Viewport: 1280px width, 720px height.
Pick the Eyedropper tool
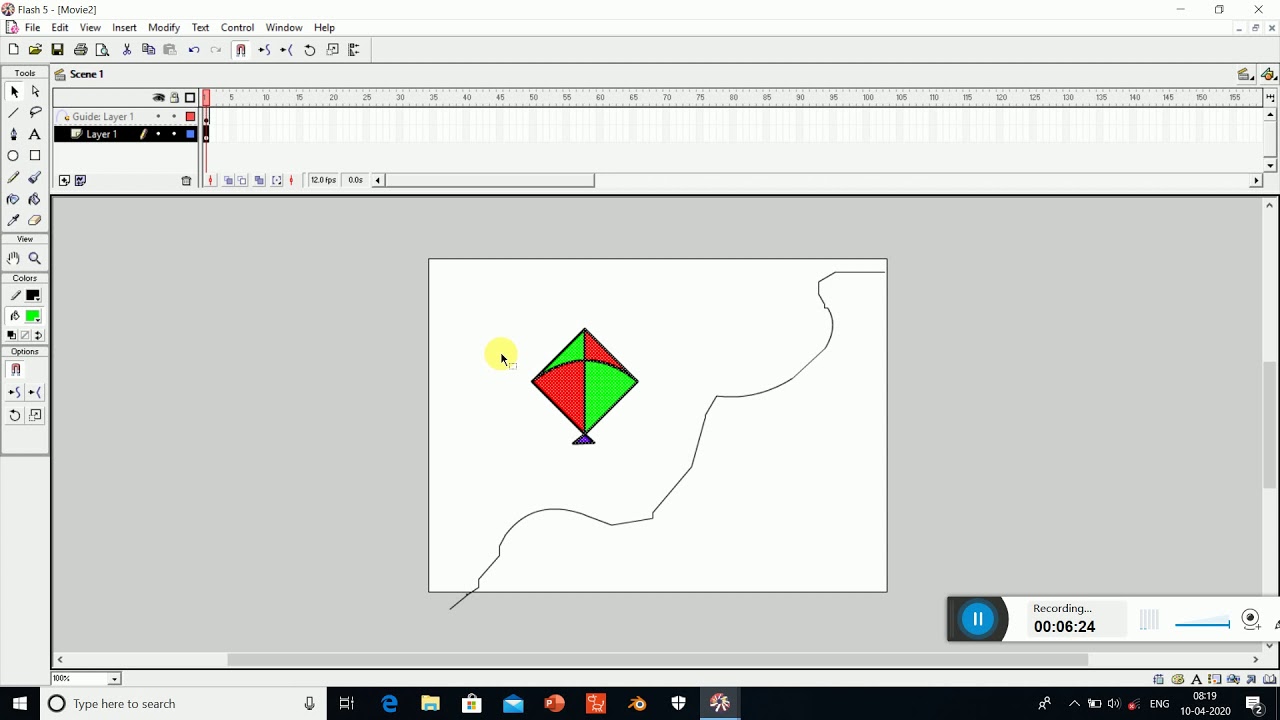[14, 220]
